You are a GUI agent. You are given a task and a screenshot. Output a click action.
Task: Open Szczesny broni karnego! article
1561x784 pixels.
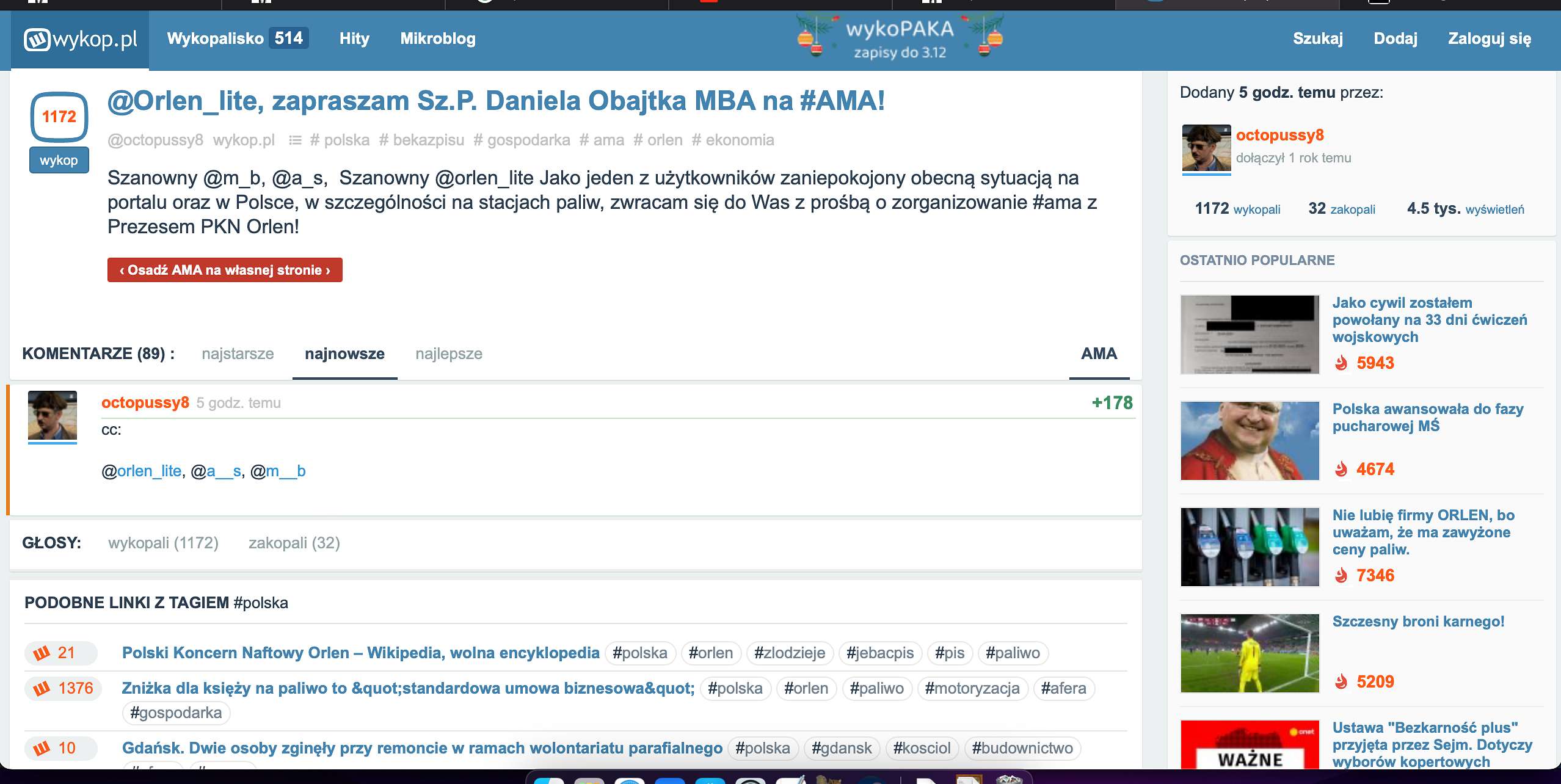(x=1418, y=621)
